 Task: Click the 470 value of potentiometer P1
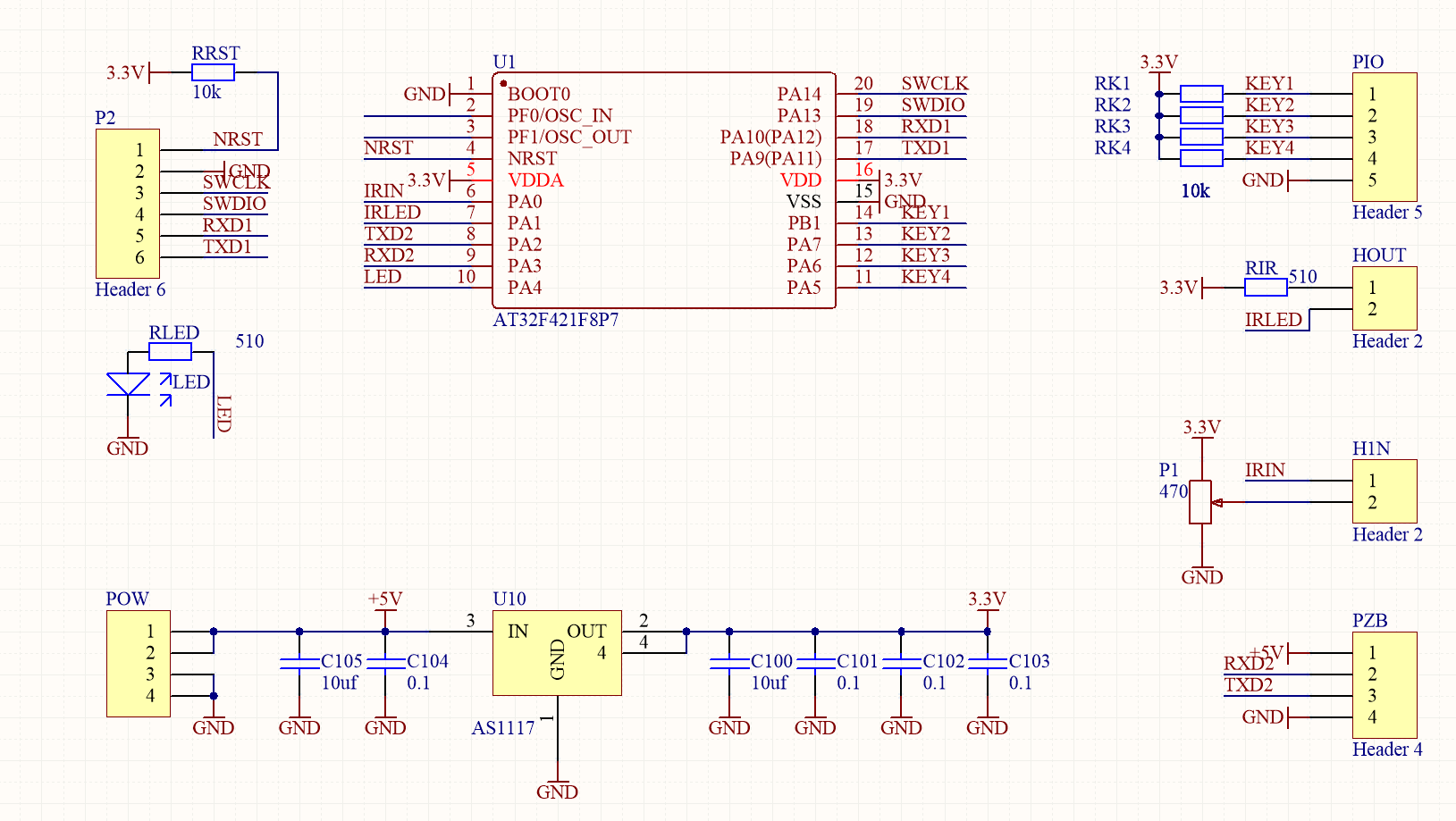point(1174,491)
